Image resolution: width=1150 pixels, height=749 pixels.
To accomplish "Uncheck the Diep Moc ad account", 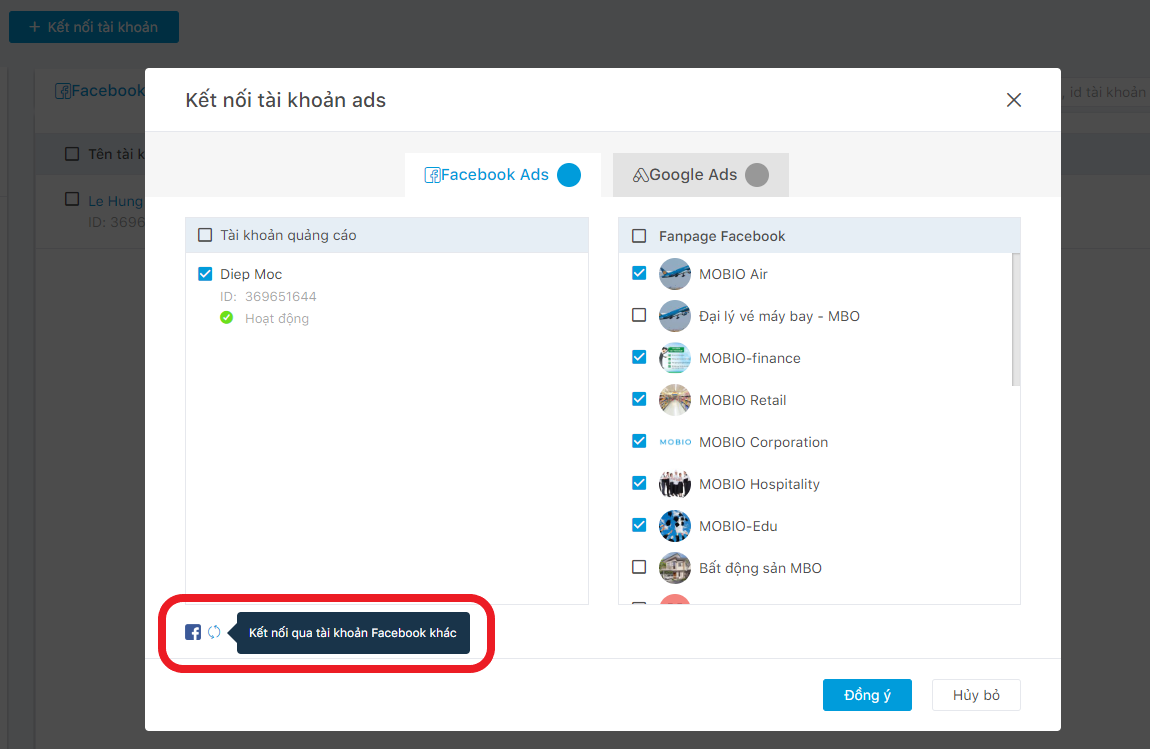I will (205, 274).
